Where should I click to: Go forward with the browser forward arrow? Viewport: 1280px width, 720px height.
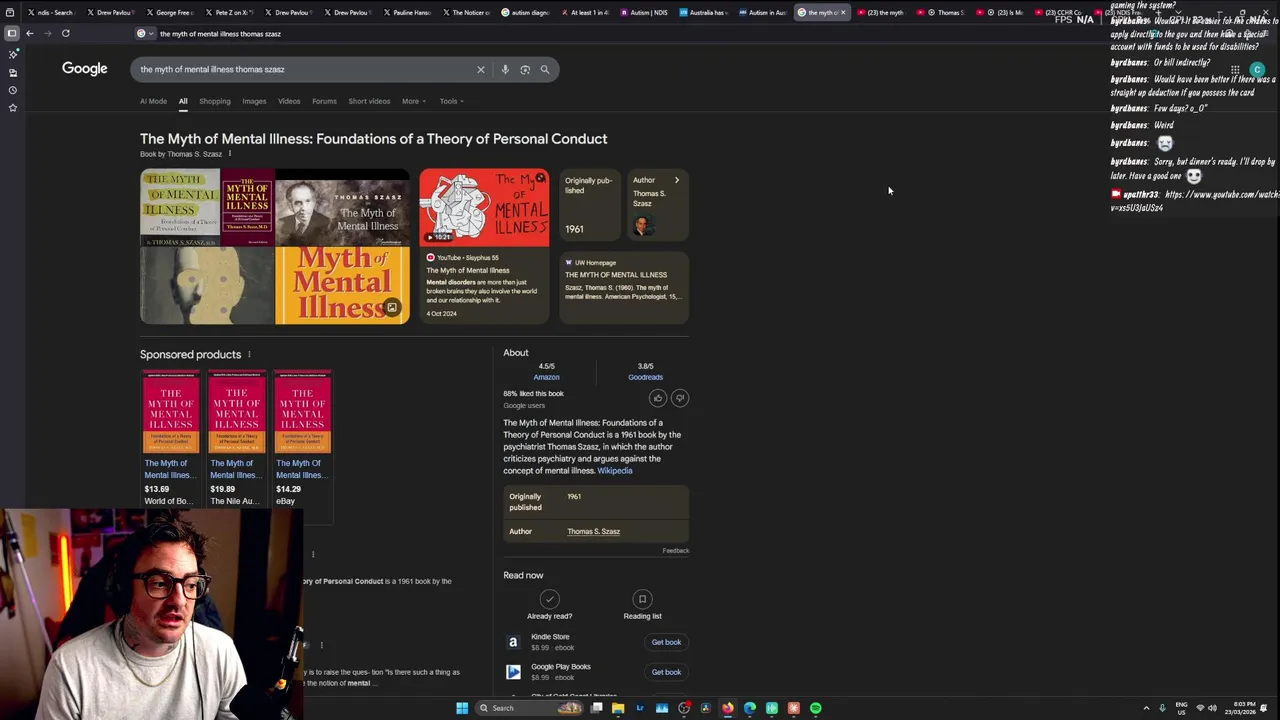click(47, 33)
